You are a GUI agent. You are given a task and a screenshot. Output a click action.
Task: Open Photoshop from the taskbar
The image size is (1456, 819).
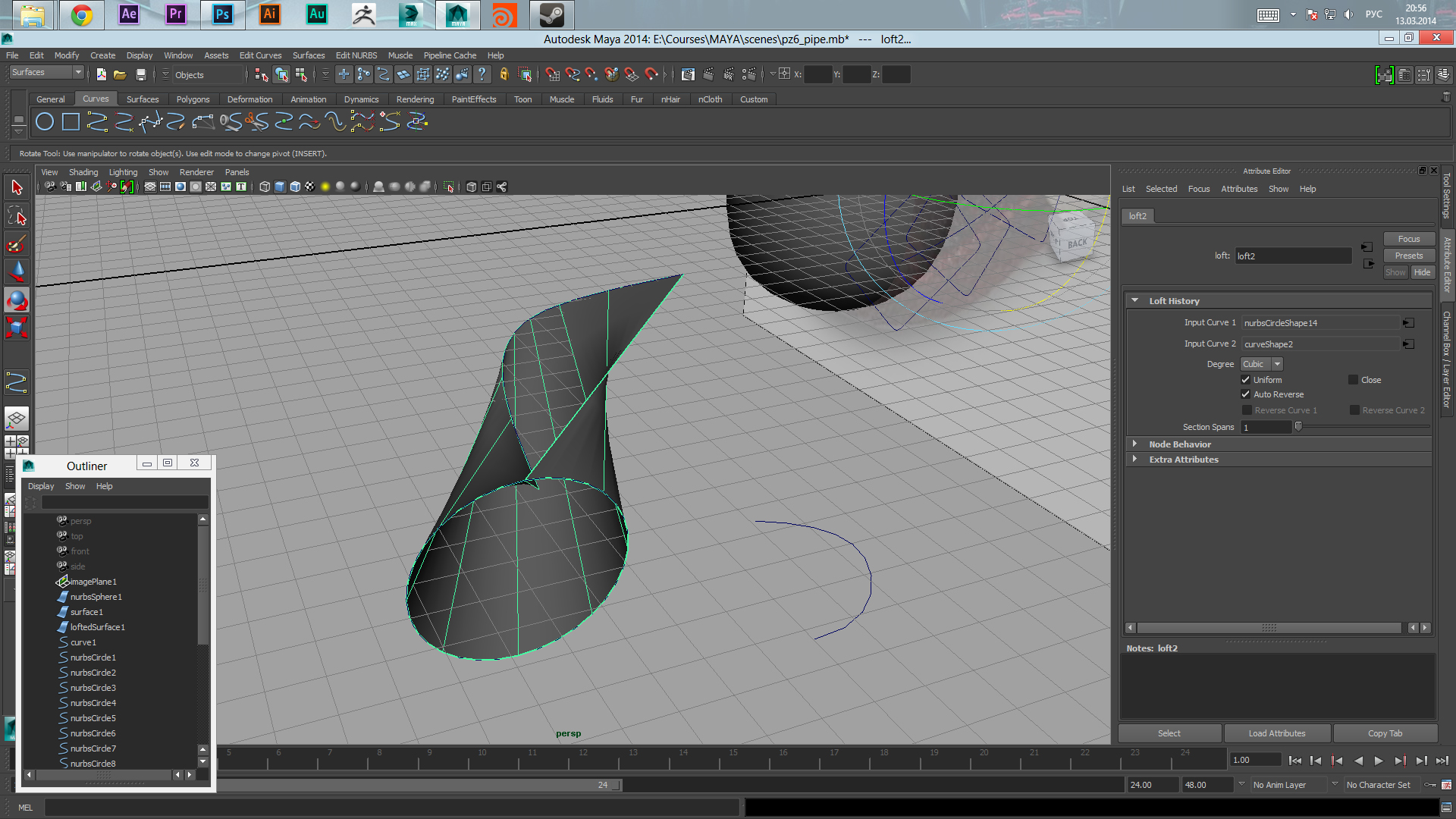point(222,14)
